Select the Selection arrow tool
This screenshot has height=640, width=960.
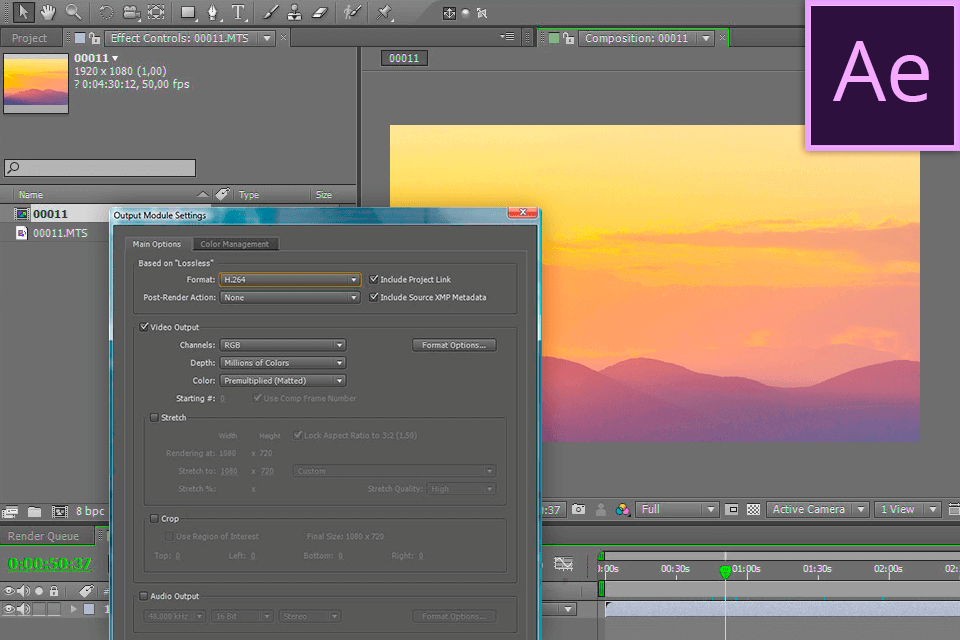23,12
